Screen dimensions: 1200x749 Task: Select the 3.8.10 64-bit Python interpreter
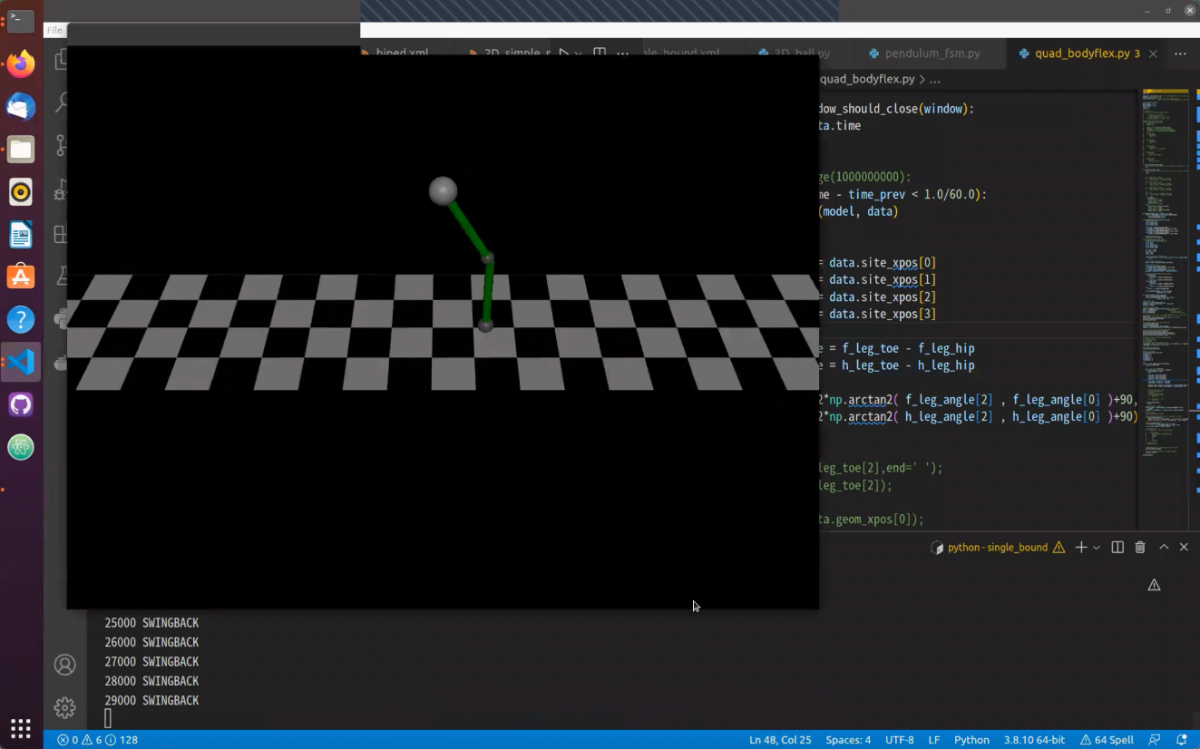(x=1036, y=740)
